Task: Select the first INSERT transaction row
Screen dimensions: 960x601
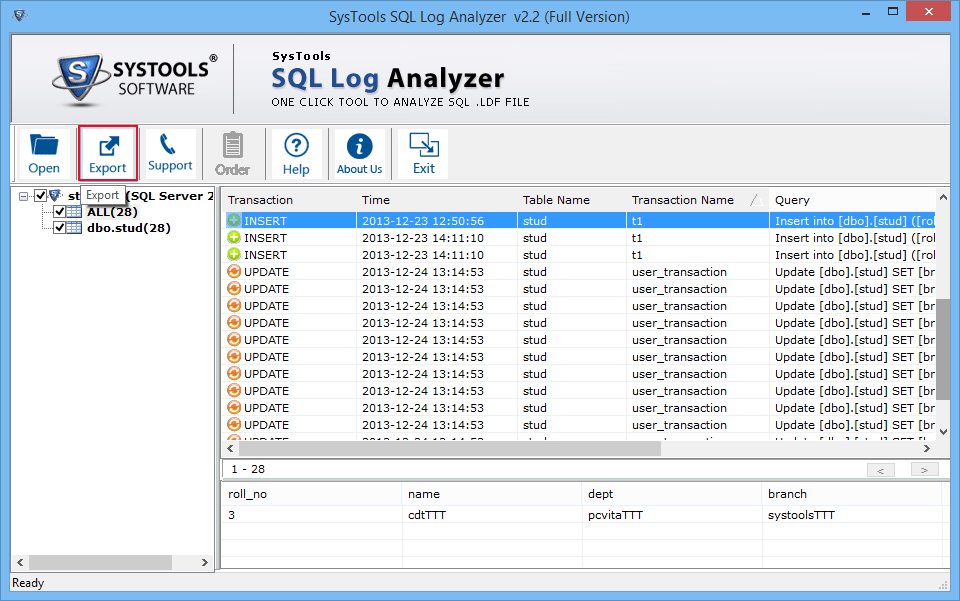Action: pos(290,220)
